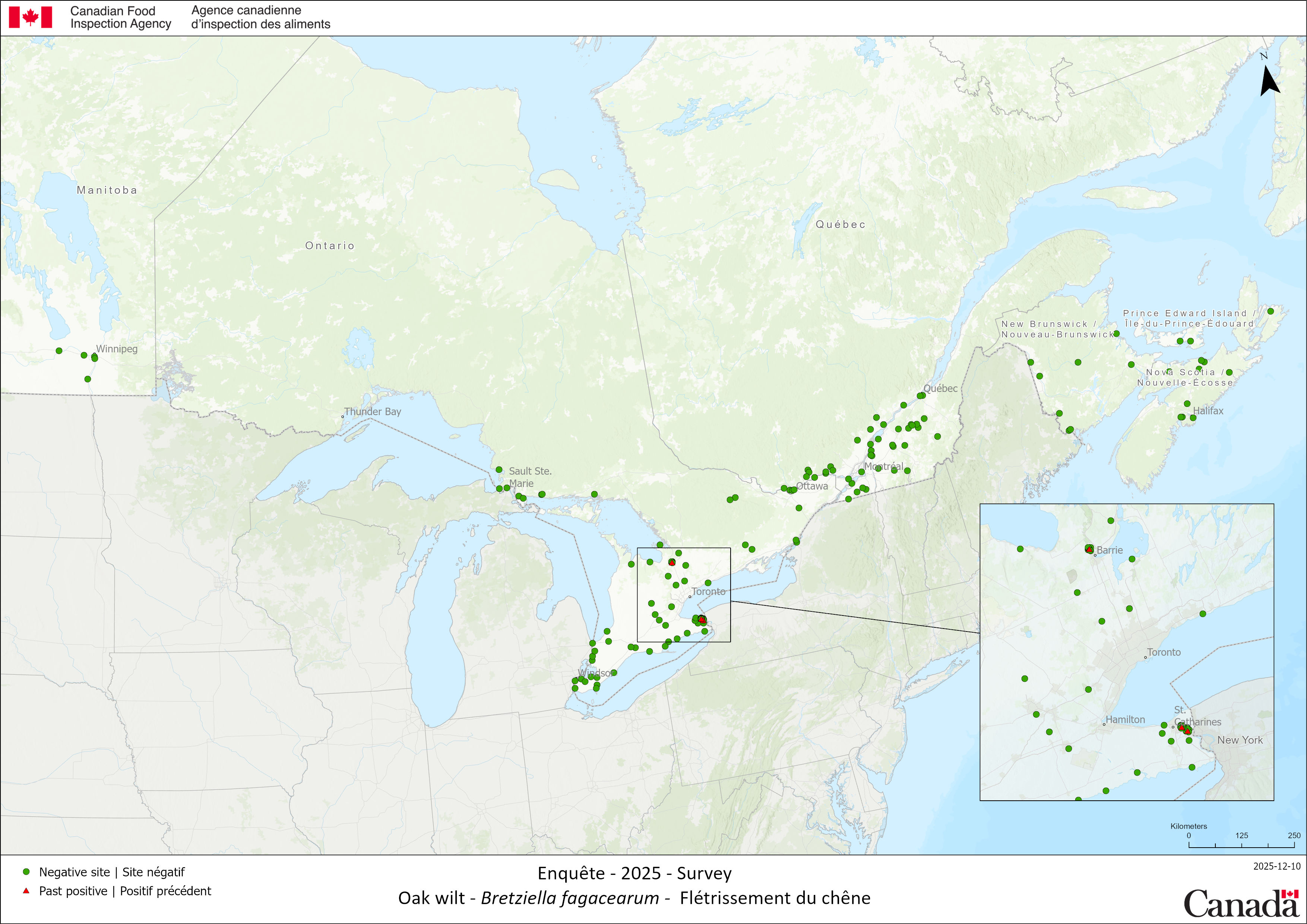Click the Toronto label on the main map
This screenshot has width=1307, height=924.
coord(708,592)
